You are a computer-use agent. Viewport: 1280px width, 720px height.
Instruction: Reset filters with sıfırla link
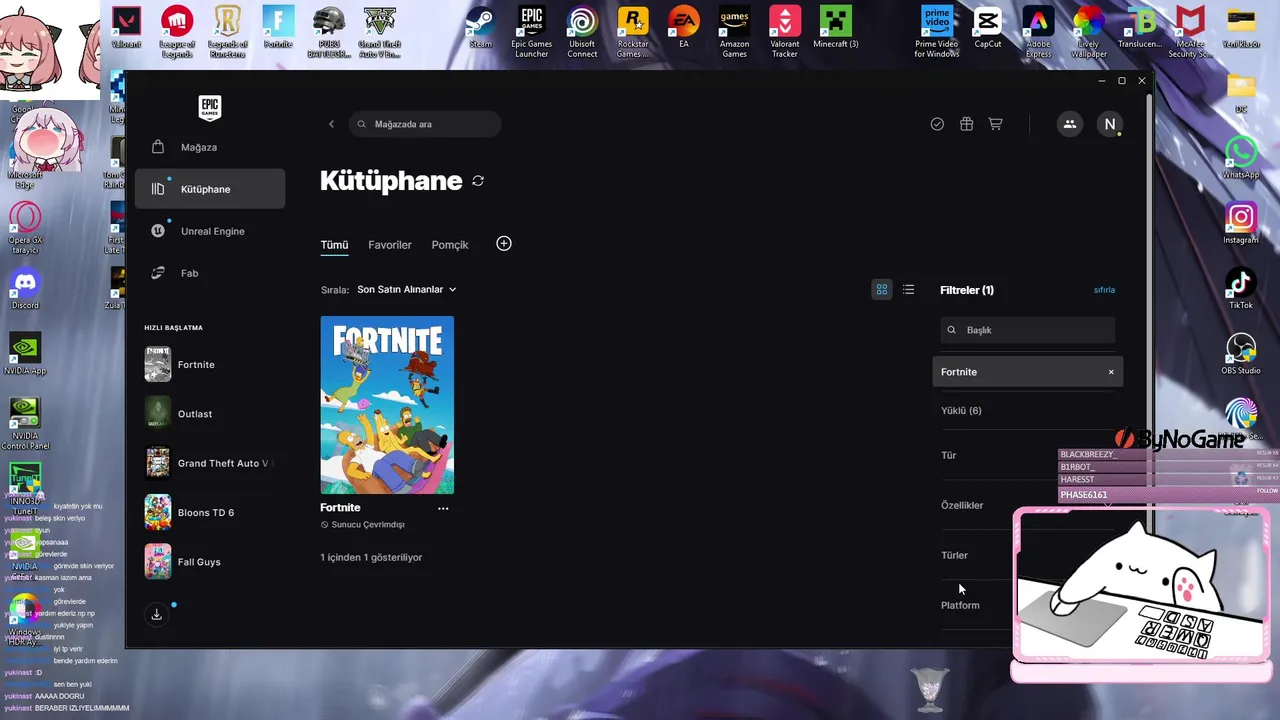point(1104,290)
